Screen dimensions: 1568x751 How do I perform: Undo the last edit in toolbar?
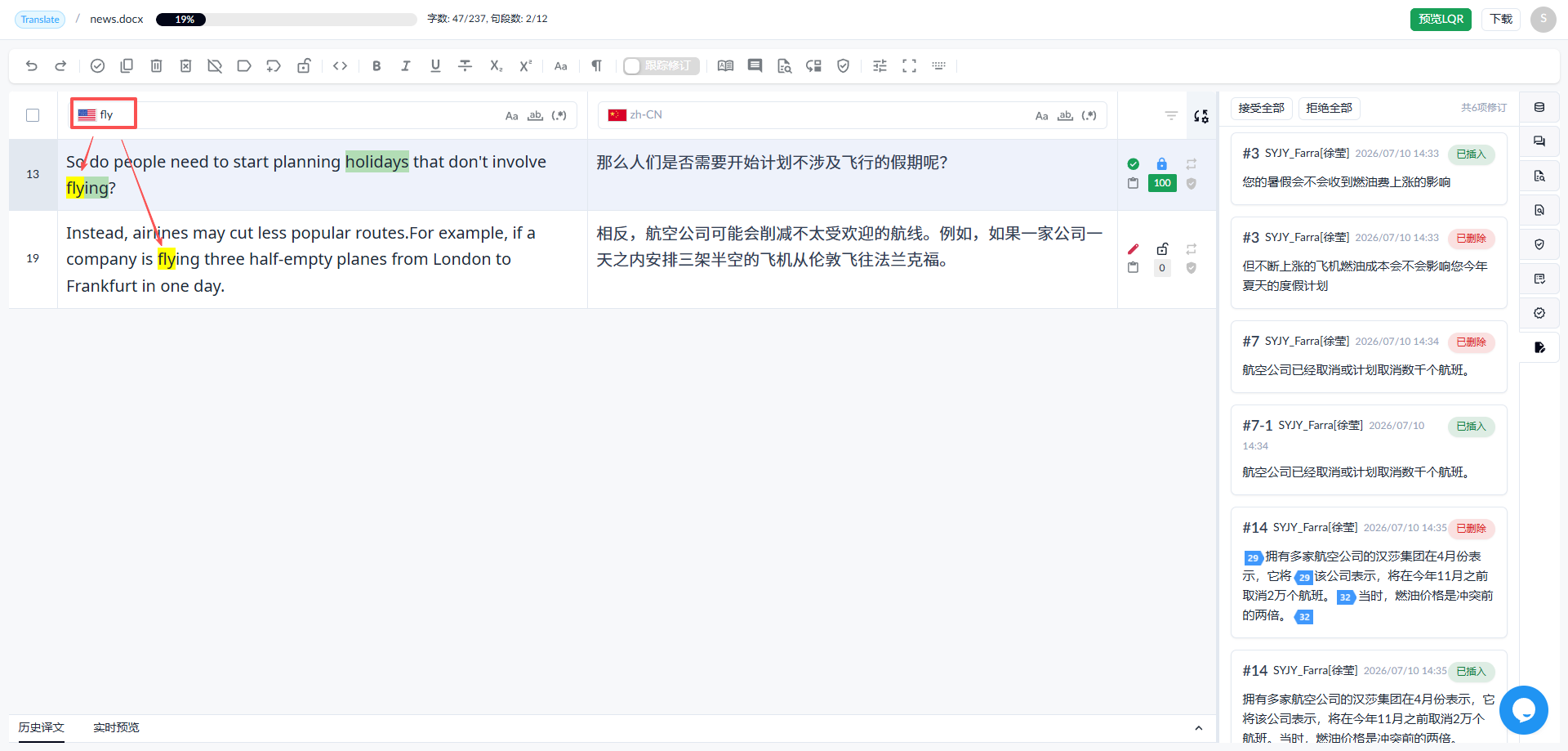(32, 66)
